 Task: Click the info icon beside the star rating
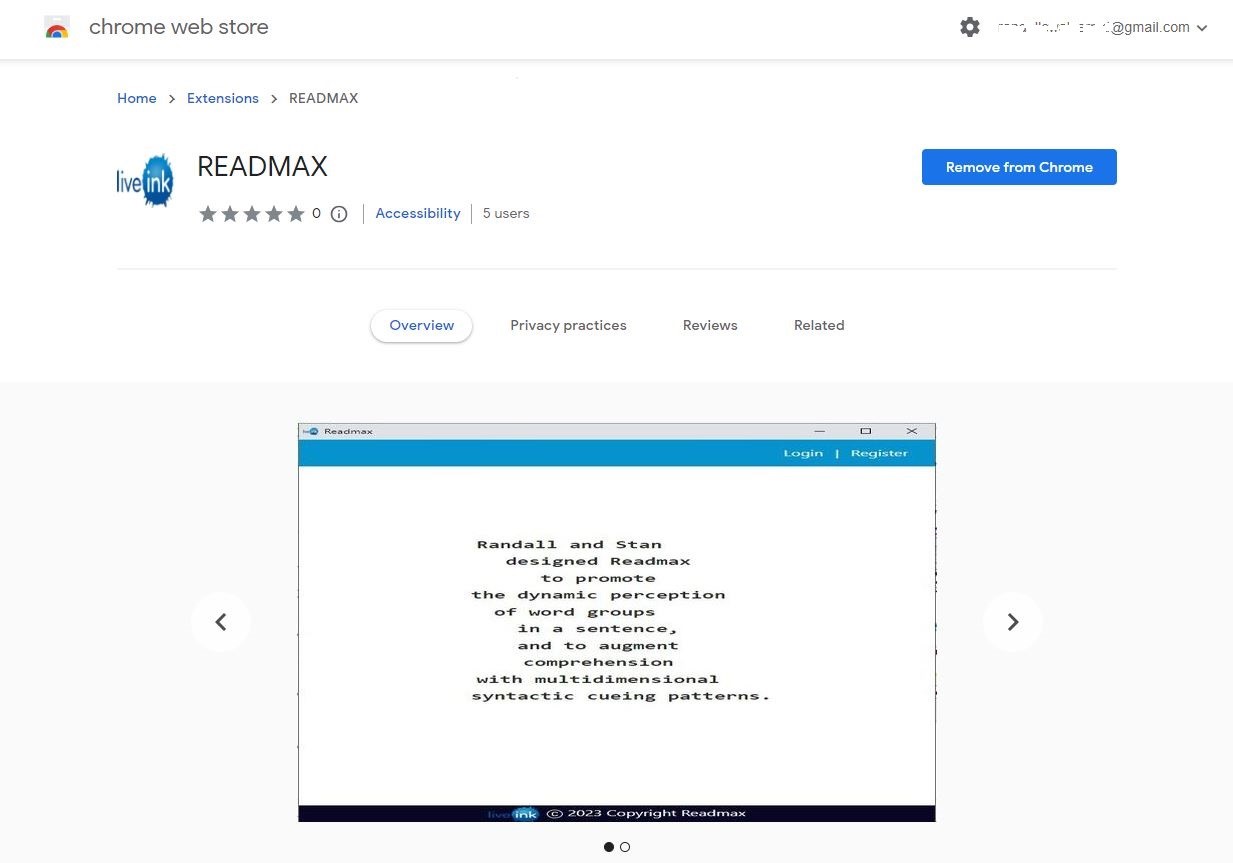(x=339, y=213)
